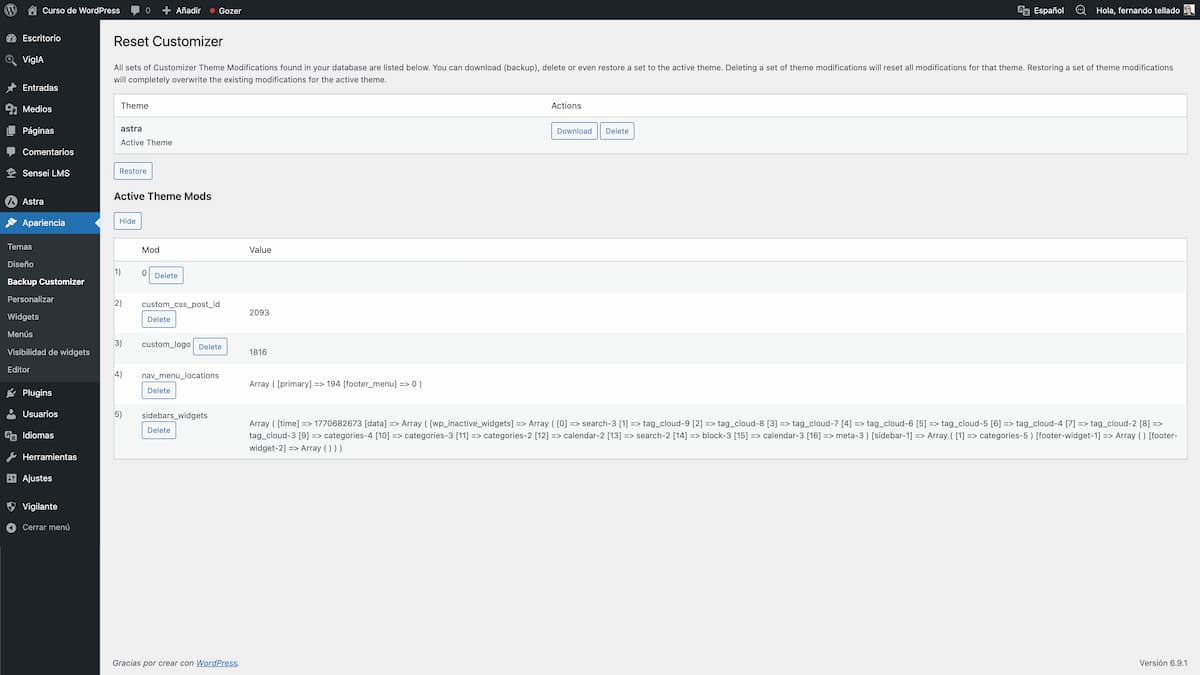
Task: Click the Actions column header
Action: pyautogui.click(x=566, y=105)
